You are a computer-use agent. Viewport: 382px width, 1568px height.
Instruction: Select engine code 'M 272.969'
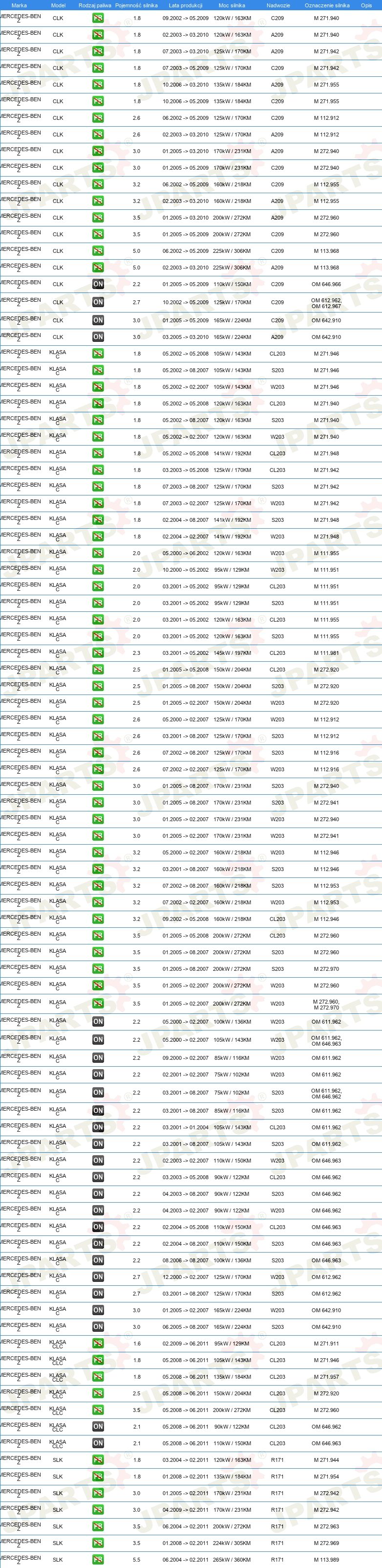(x=327, y=1543)
